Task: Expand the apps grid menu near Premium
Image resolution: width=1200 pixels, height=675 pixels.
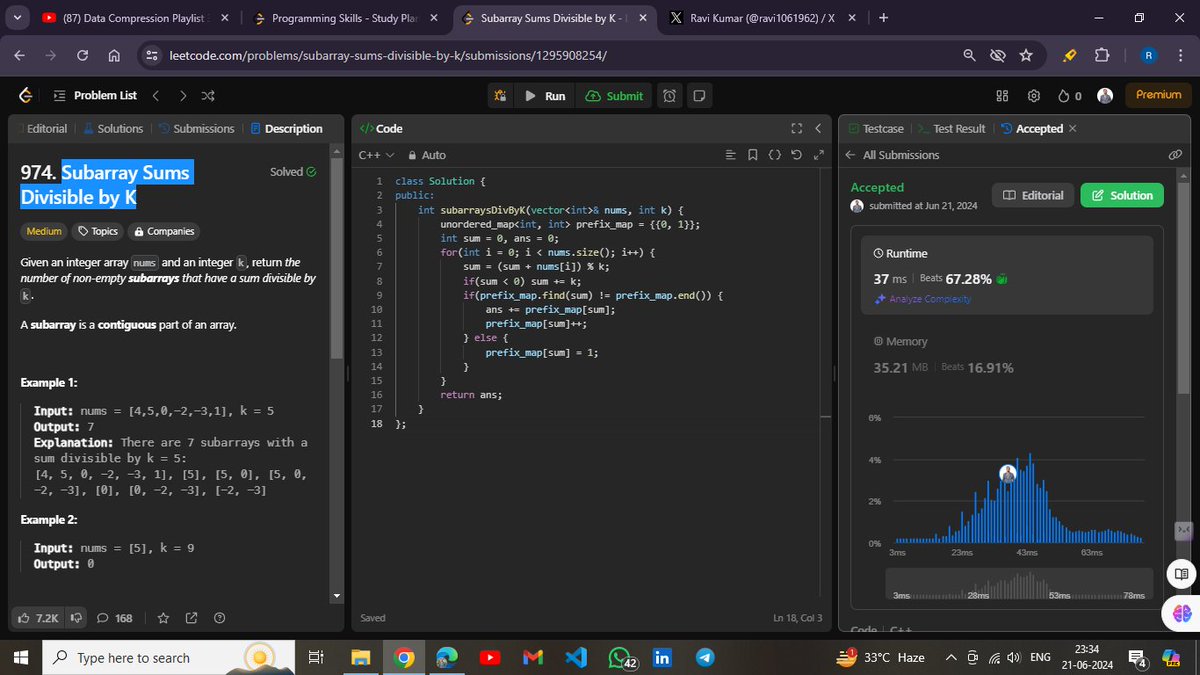Action: click(x=1001, y=95)
